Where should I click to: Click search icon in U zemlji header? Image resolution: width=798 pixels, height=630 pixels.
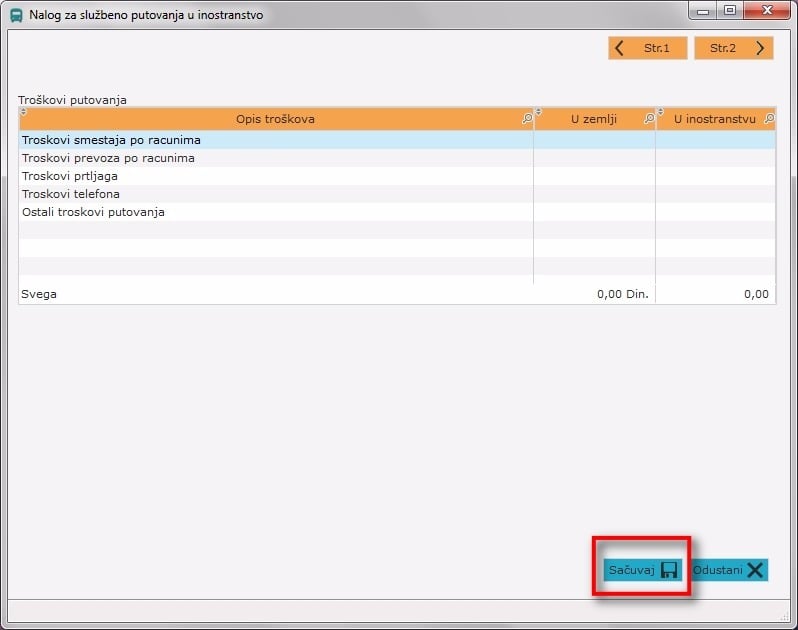tap(649, 119)
